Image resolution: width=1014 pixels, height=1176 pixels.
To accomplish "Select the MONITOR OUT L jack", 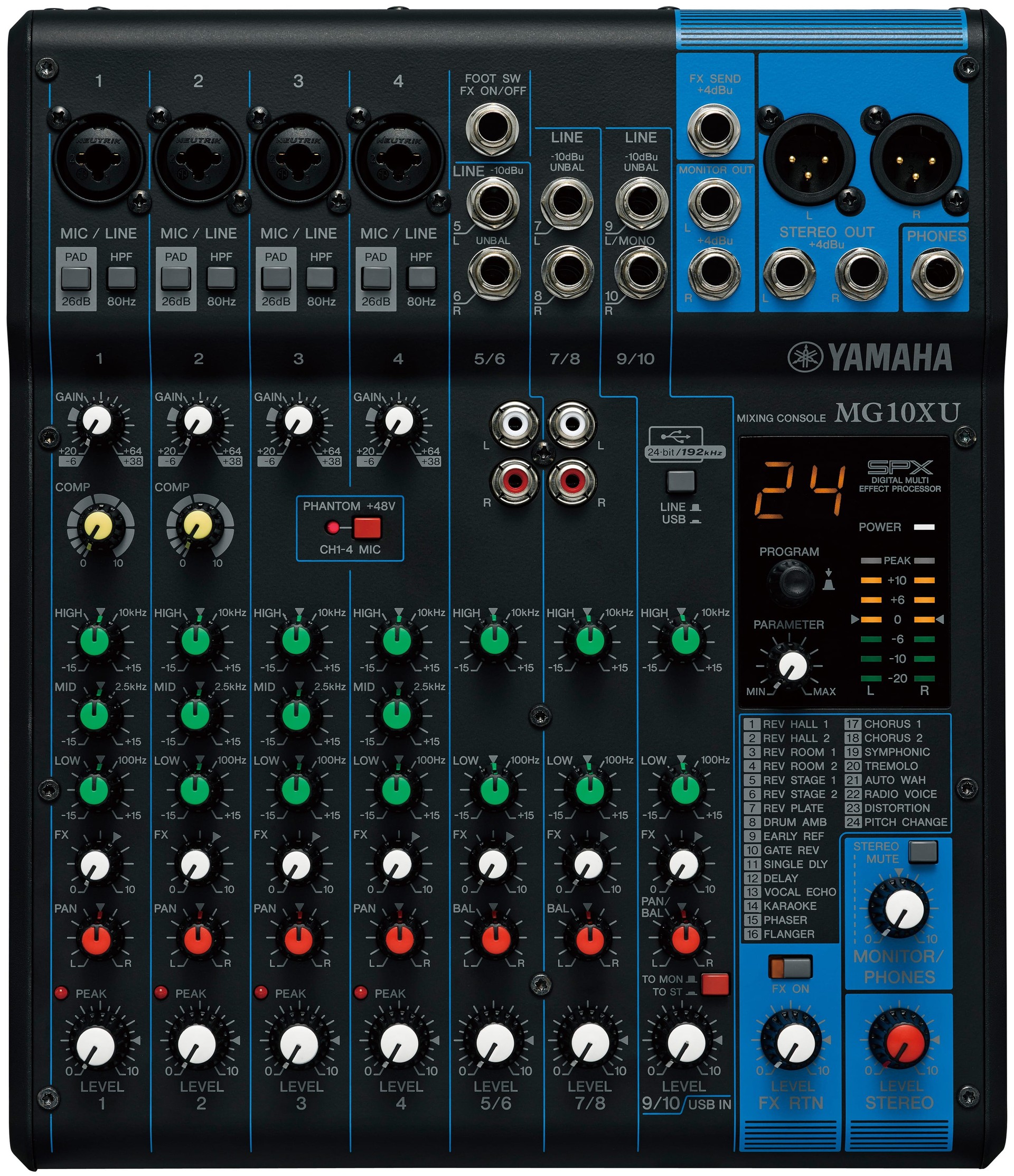I will [x=714, y=203].
